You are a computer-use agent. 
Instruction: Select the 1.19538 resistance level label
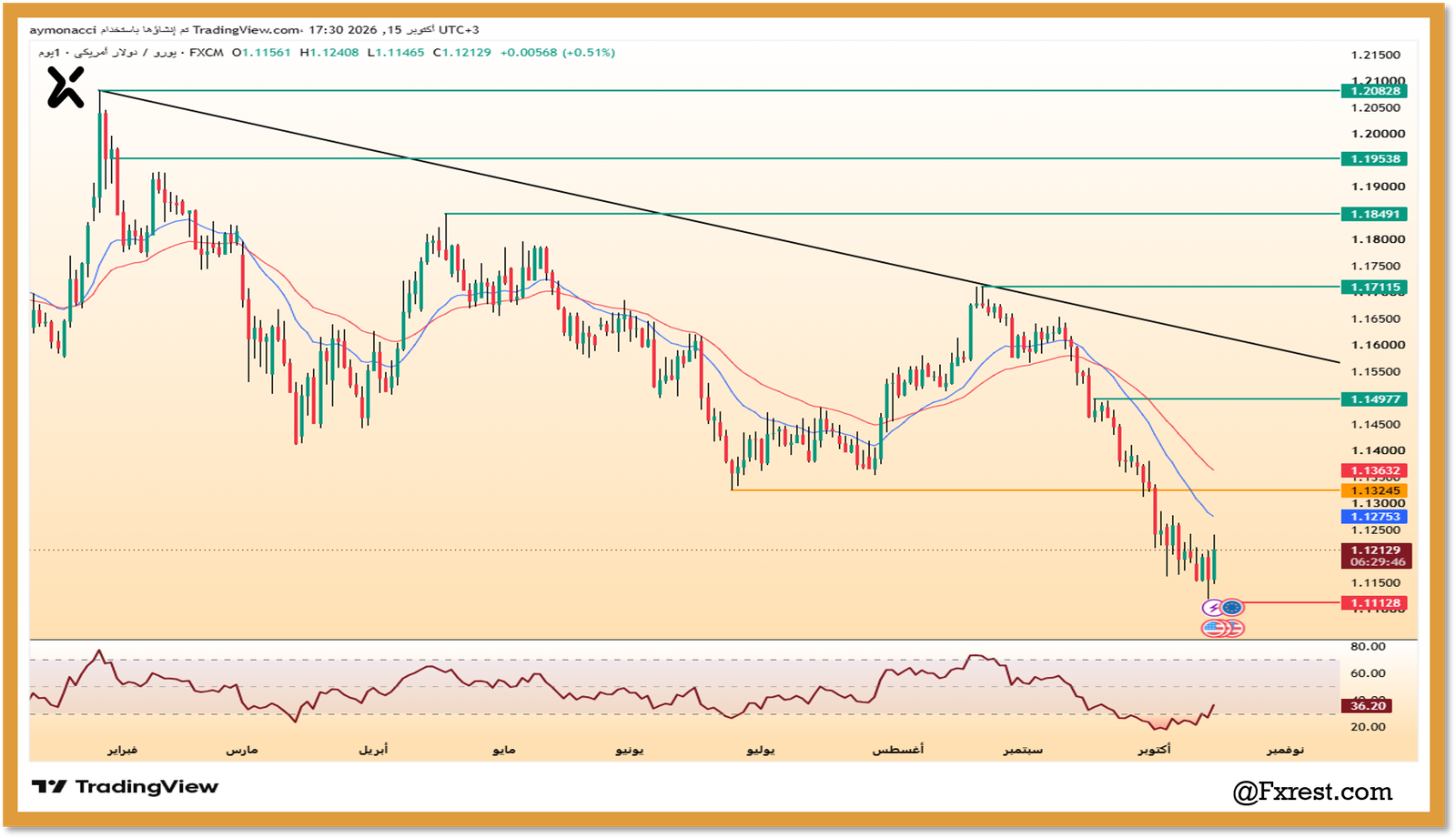pos(1374,159)
